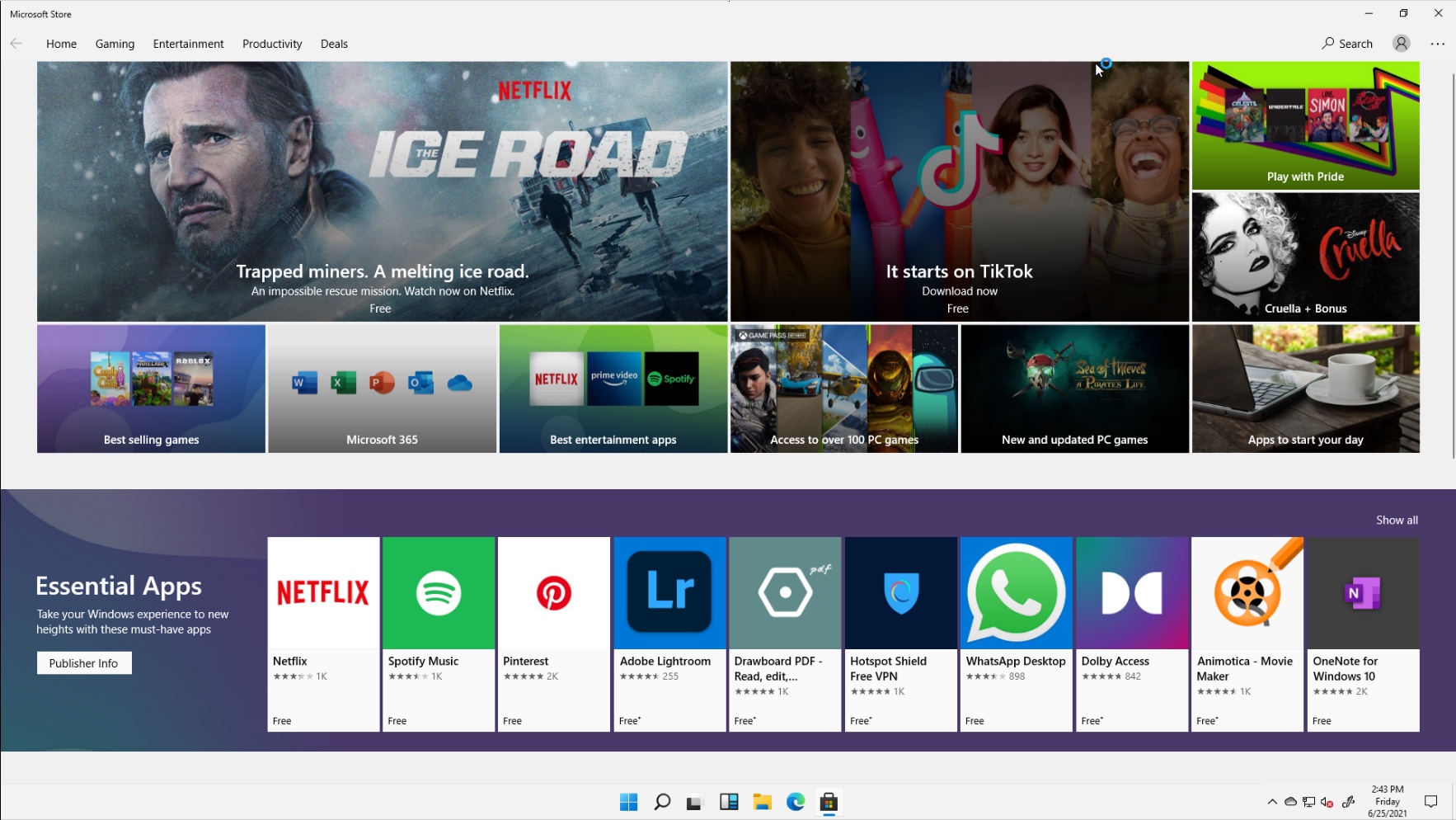The width and height of the screenshot is (1456, 820).
Task: Go to the Entertainment tab
Action: pos(188,44)
